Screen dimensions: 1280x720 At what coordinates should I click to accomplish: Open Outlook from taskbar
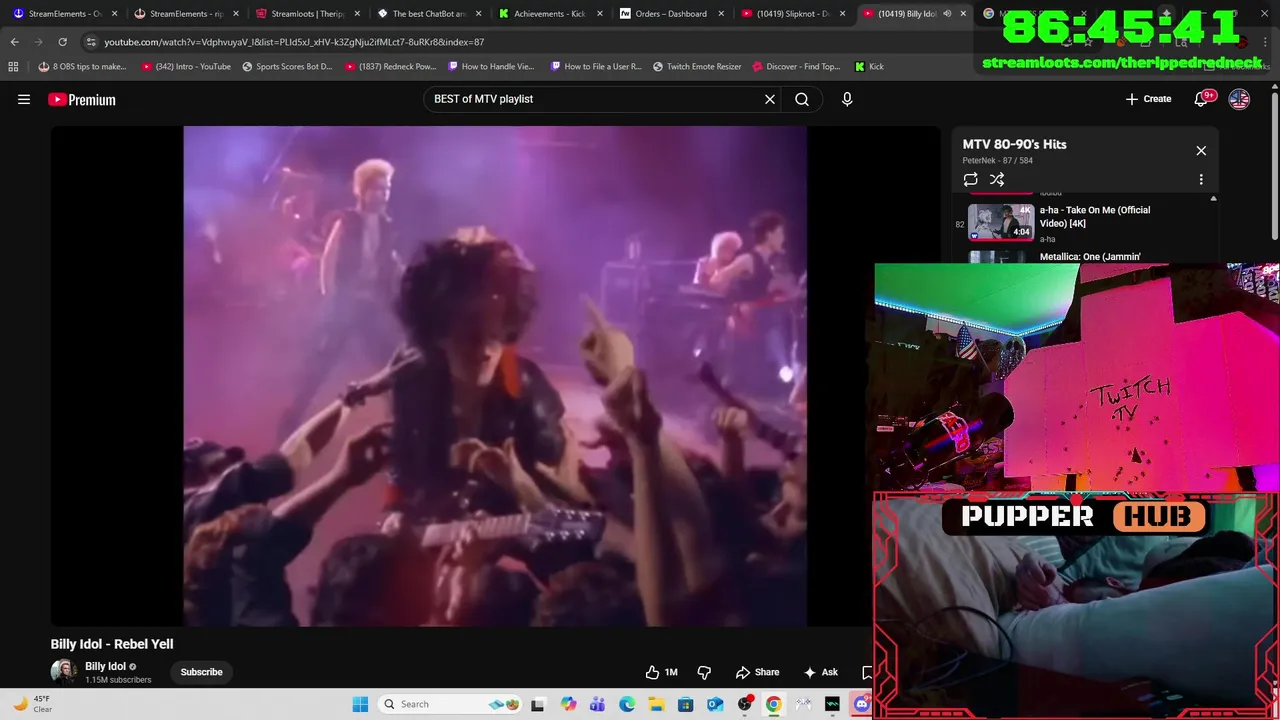click(x=715, y=704)
